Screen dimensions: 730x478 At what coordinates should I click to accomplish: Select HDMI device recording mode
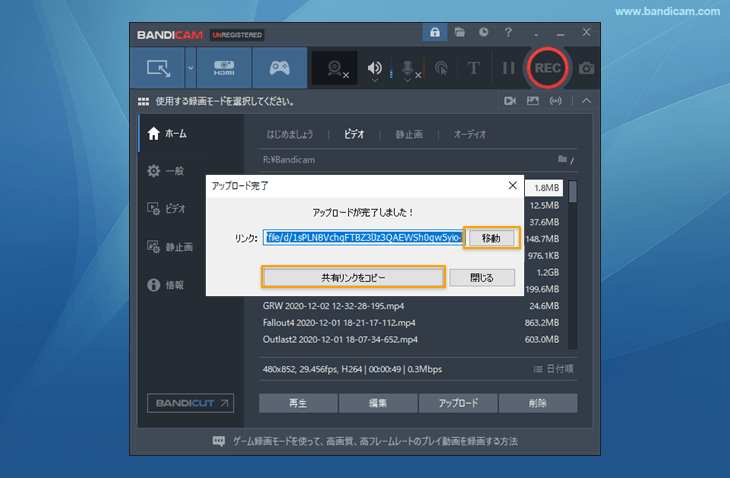(224, 68)
